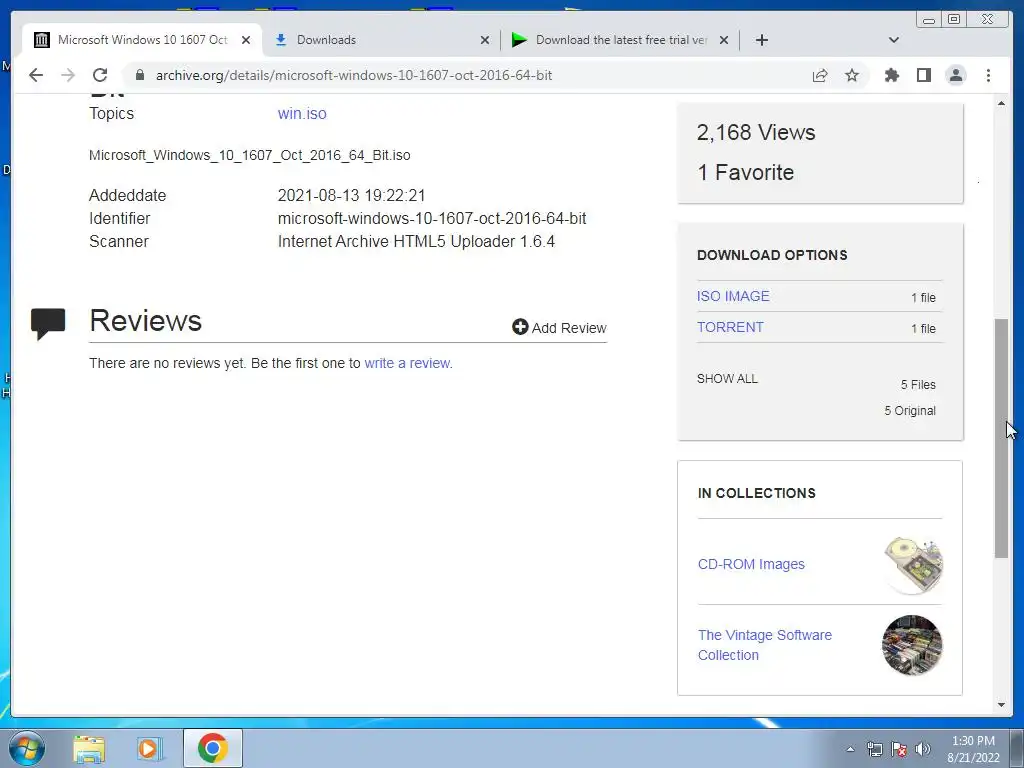Viewport: 1024px width, 768px height.
Task: Switch to the Downloads tab
Action: click(x=382, y=40)
